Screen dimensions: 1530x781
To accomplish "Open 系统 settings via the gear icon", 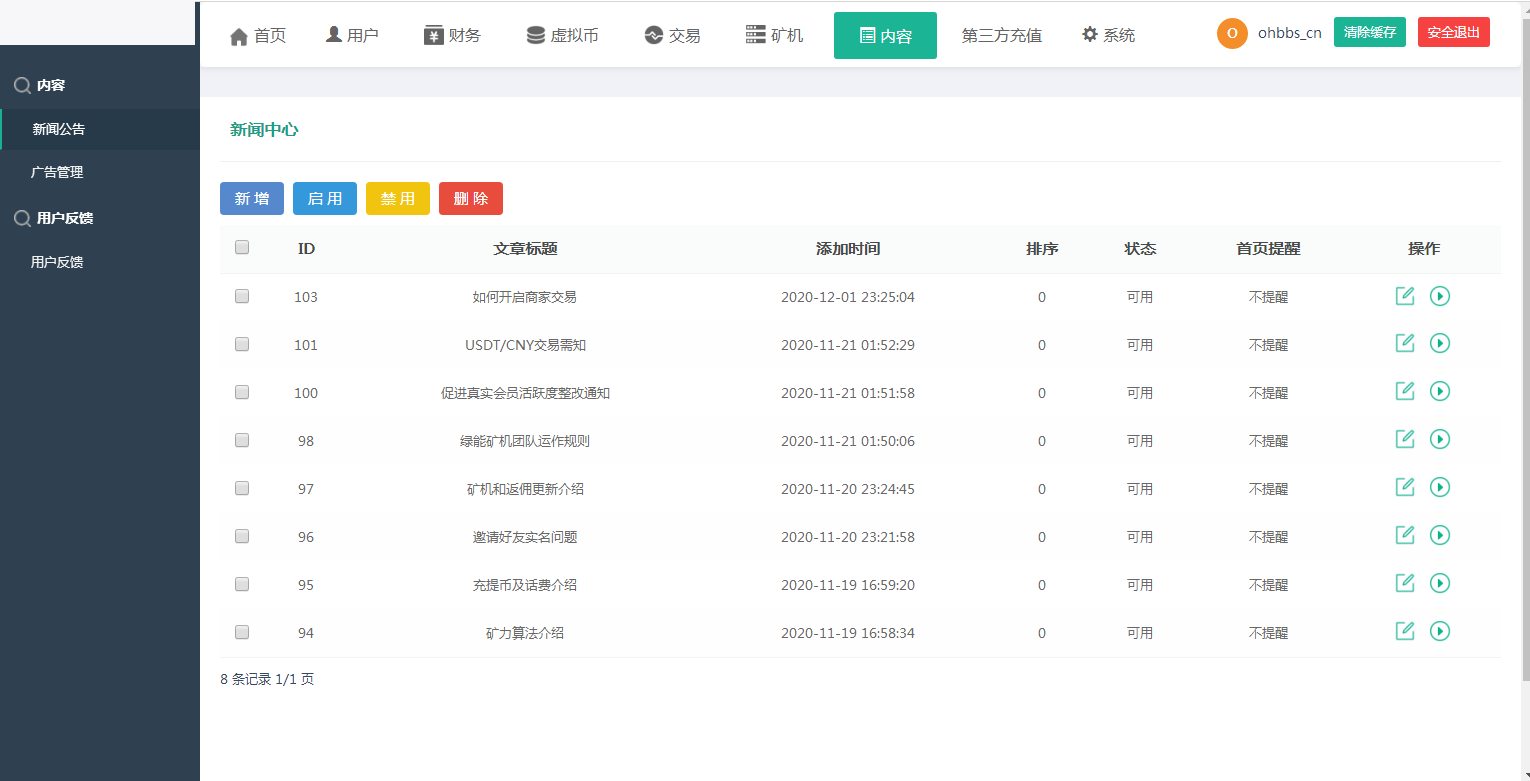I will [1089, 33].
